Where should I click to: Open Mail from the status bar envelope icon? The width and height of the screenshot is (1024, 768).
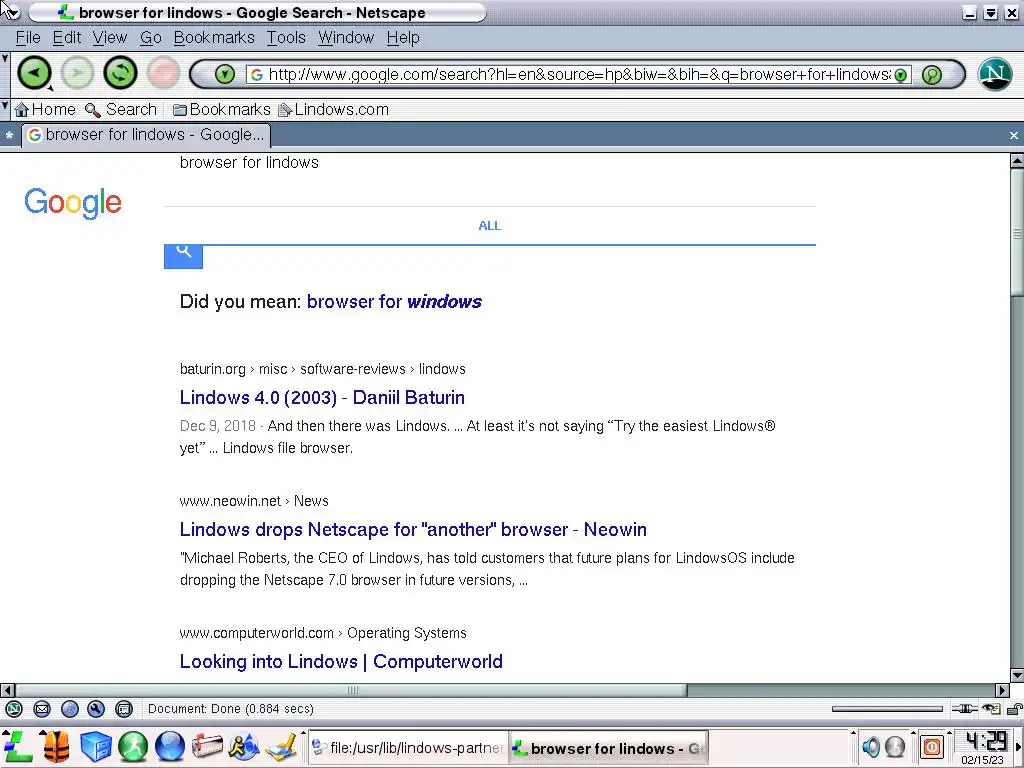point(42,709)
